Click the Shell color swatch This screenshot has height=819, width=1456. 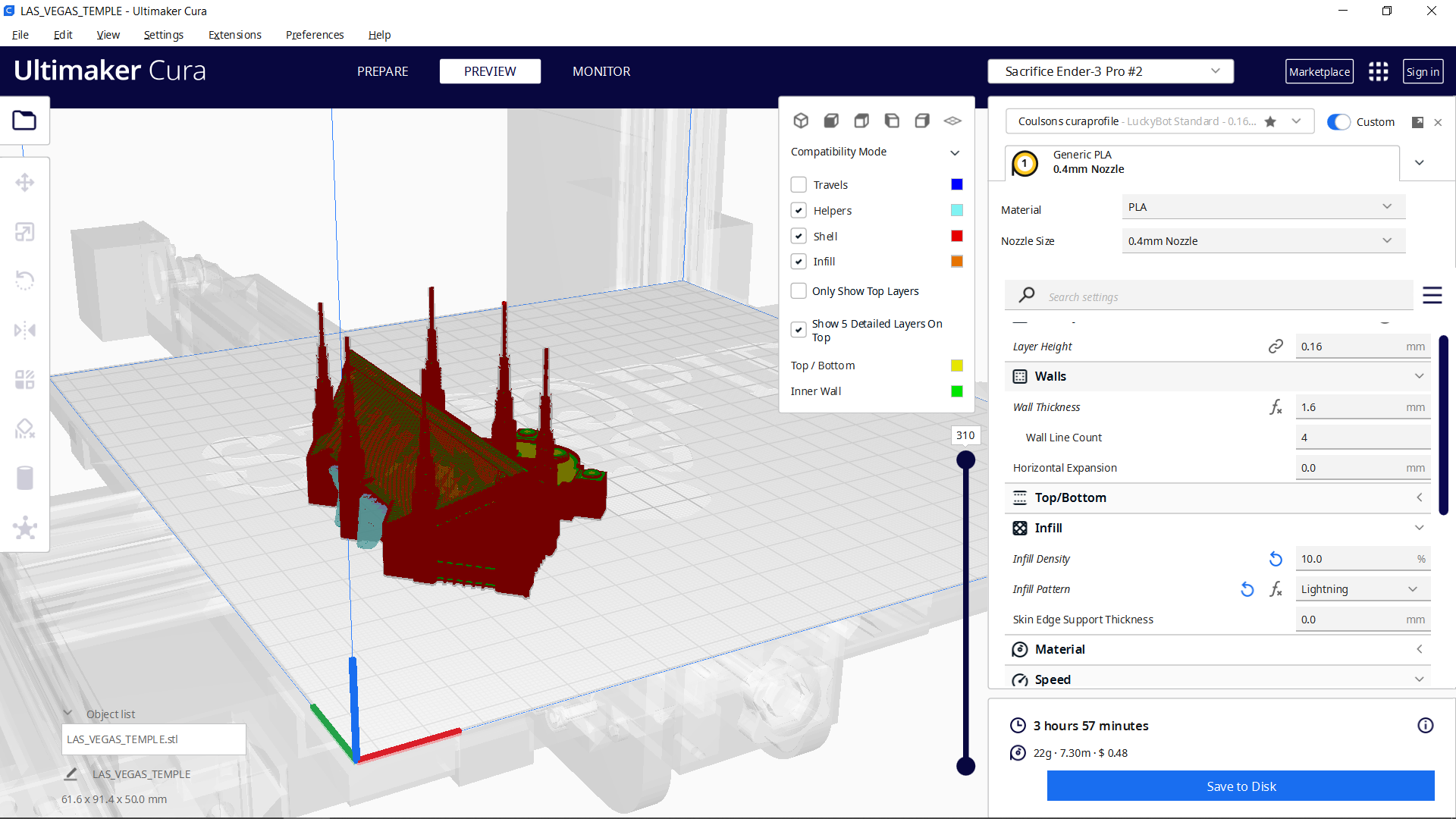[x=956, y=236]
